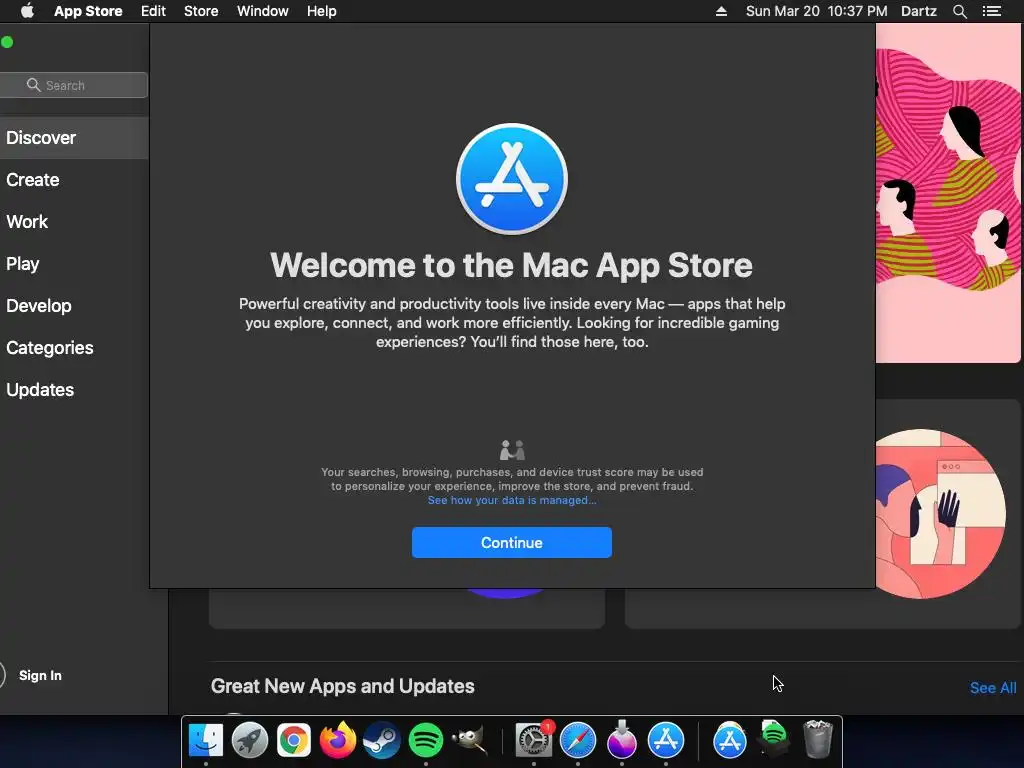Viewport: 1024px width, 768px height.
Task: Select Discover in the sidebar
Action: pyautogui.click(x=74, y=138)
